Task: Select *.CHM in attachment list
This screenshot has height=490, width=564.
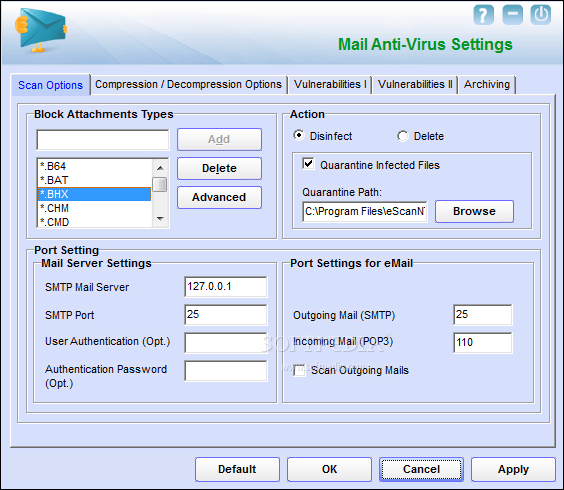Action: point(95,208)
